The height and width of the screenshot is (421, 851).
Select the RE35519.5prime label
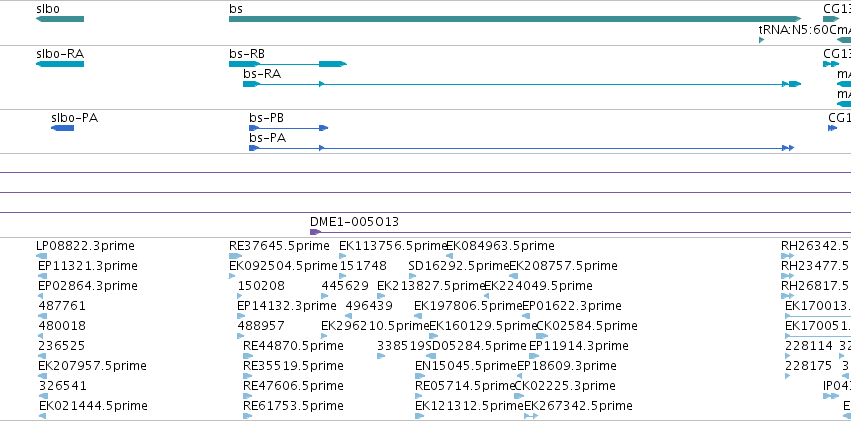tap(293, 366)
